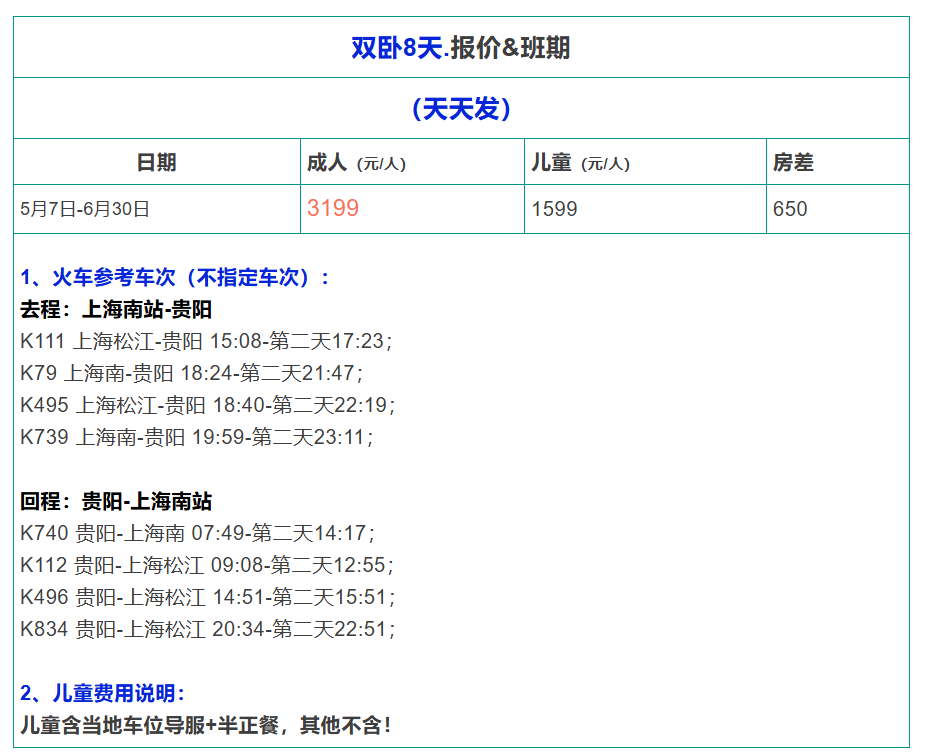Click the child price 1599

(x=554, y=209)
